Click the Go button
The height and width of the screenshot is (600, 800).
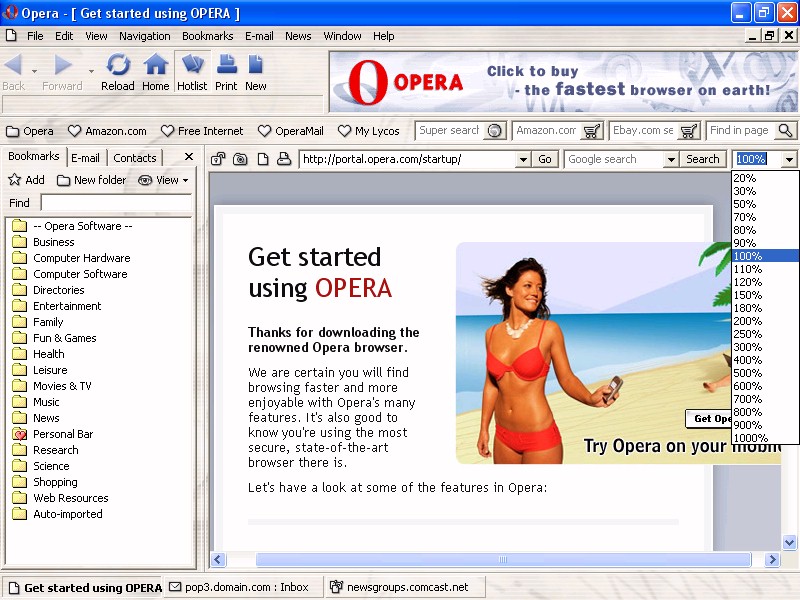[545, 159]
